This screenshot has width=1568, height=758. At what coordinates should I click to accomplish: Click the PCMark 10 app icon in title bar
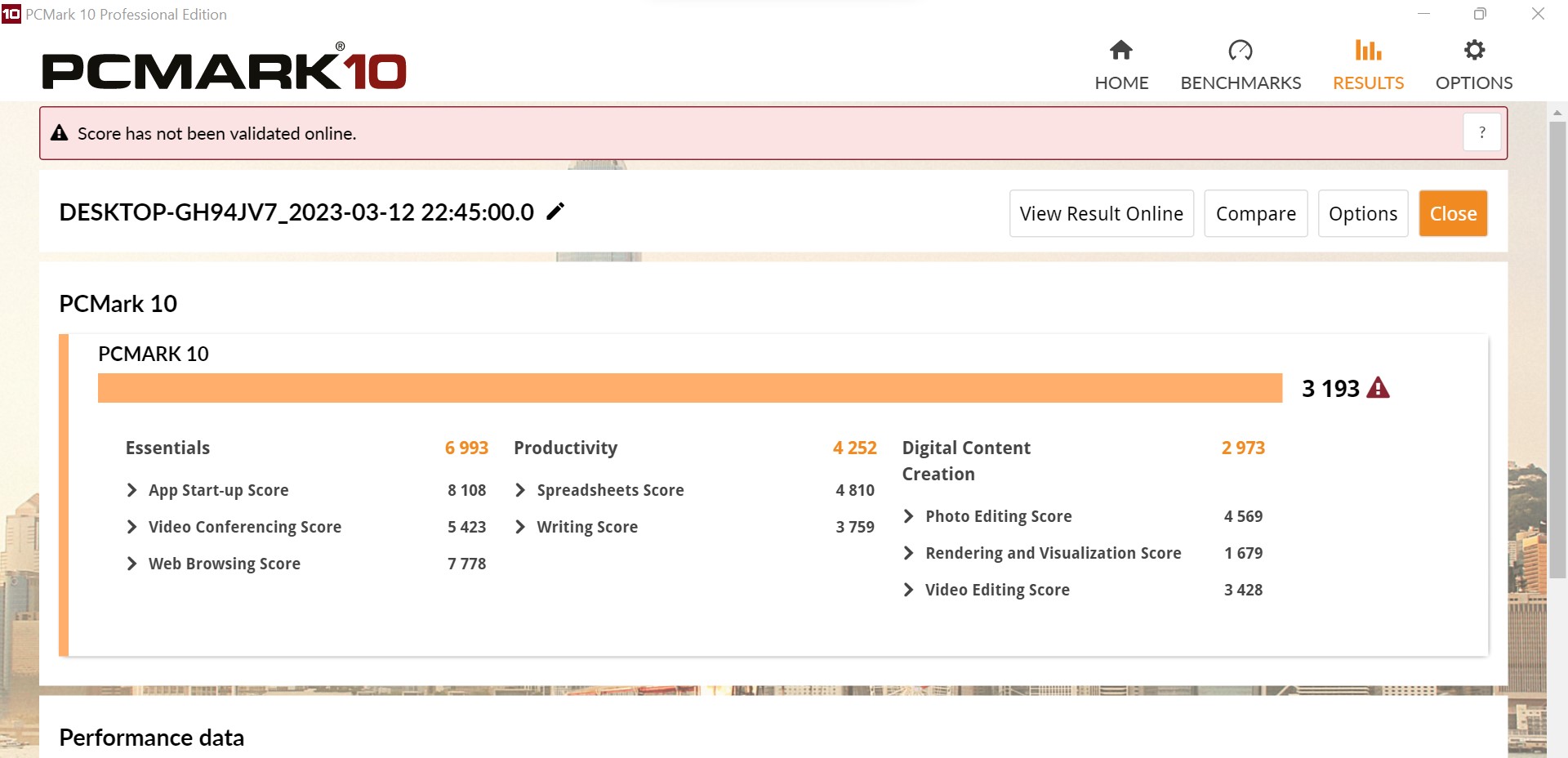pos(11,14)
